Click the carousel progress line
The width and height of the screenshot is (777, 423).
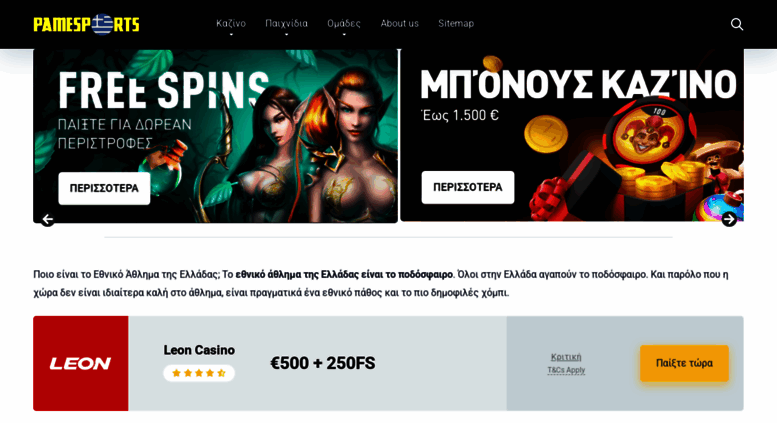(x=388, y=237)
